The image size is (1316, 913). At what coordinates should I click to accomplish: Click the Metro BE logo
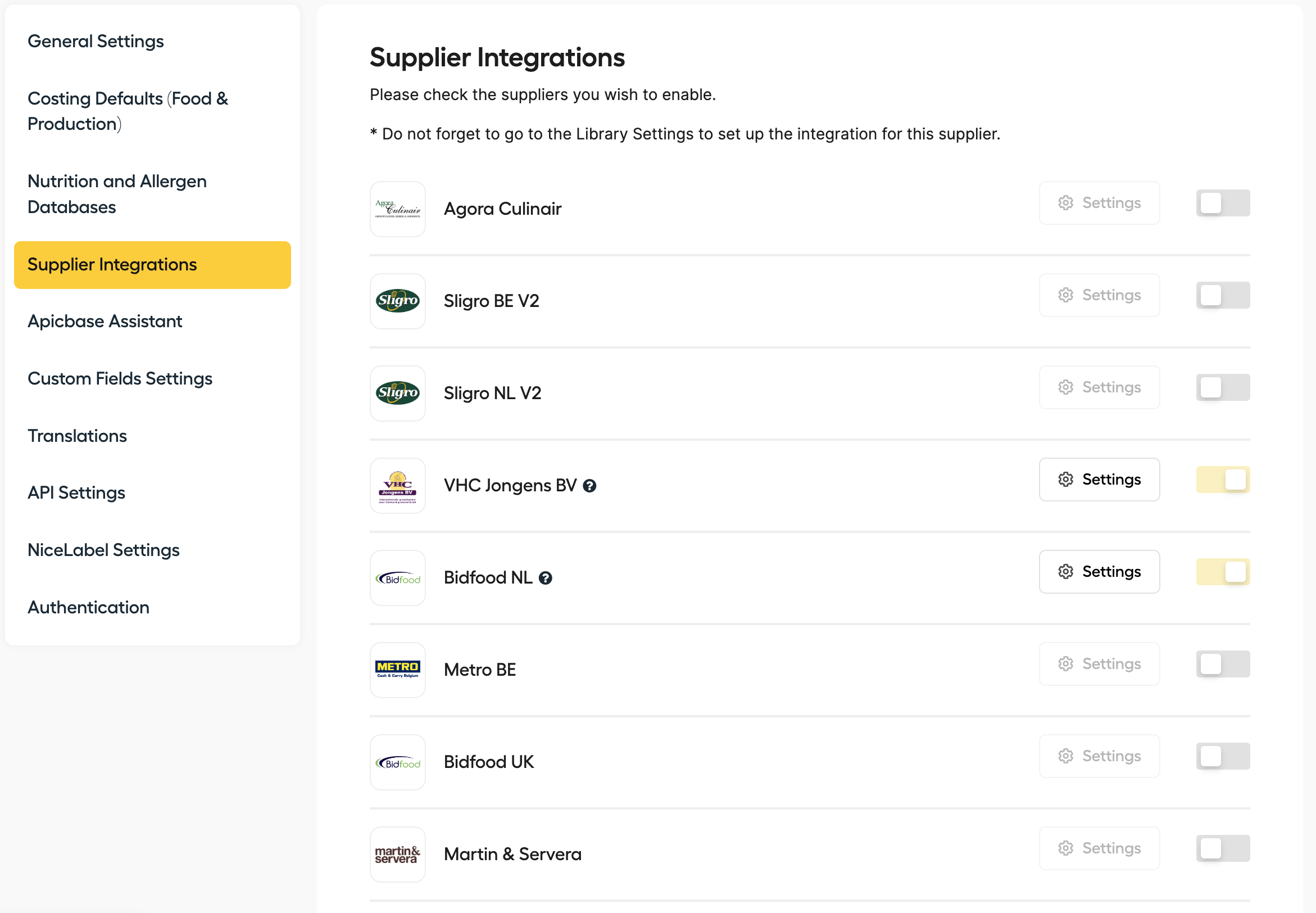(397, 670)
